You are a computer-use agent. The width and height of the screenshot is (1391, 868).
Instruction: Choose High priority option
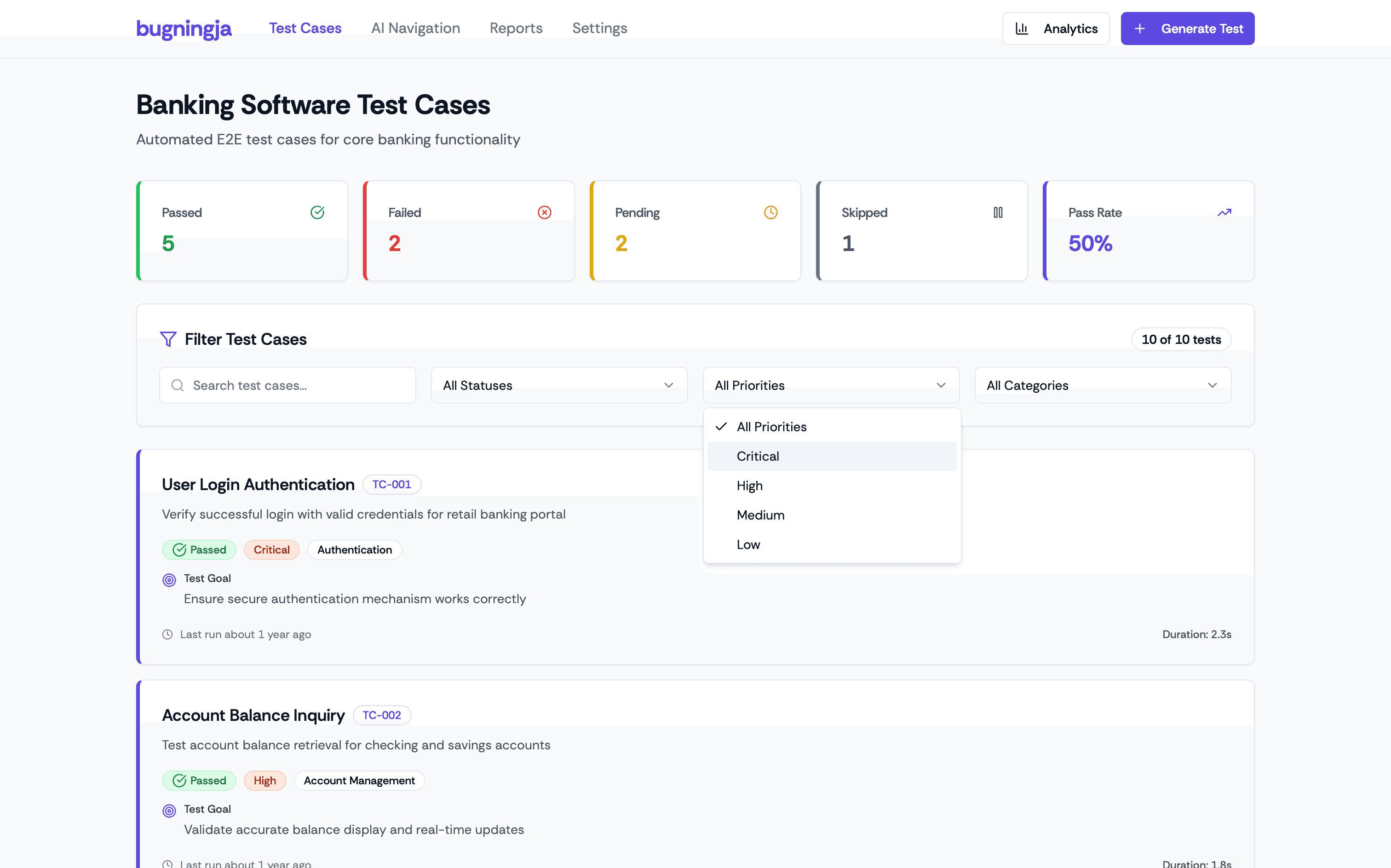pos(832,485)
